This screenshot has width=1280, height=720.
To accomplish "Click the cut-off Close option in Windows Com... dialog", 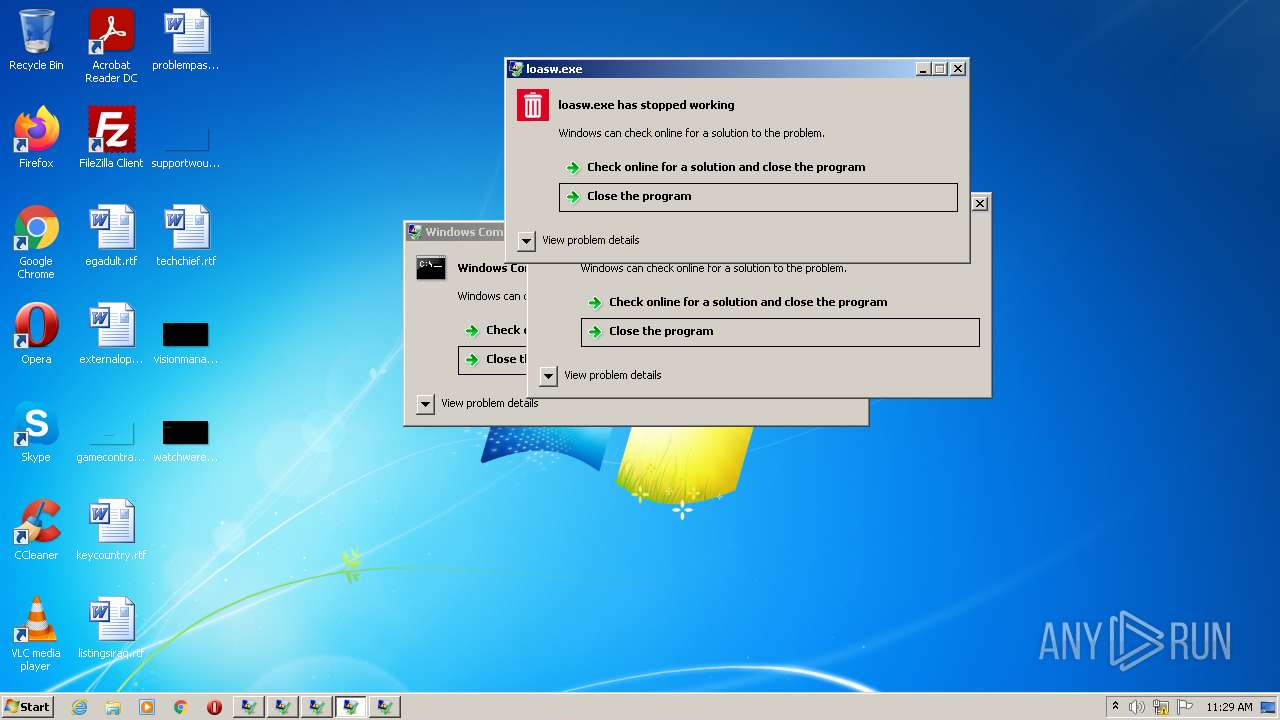I will tap(493, 360).
